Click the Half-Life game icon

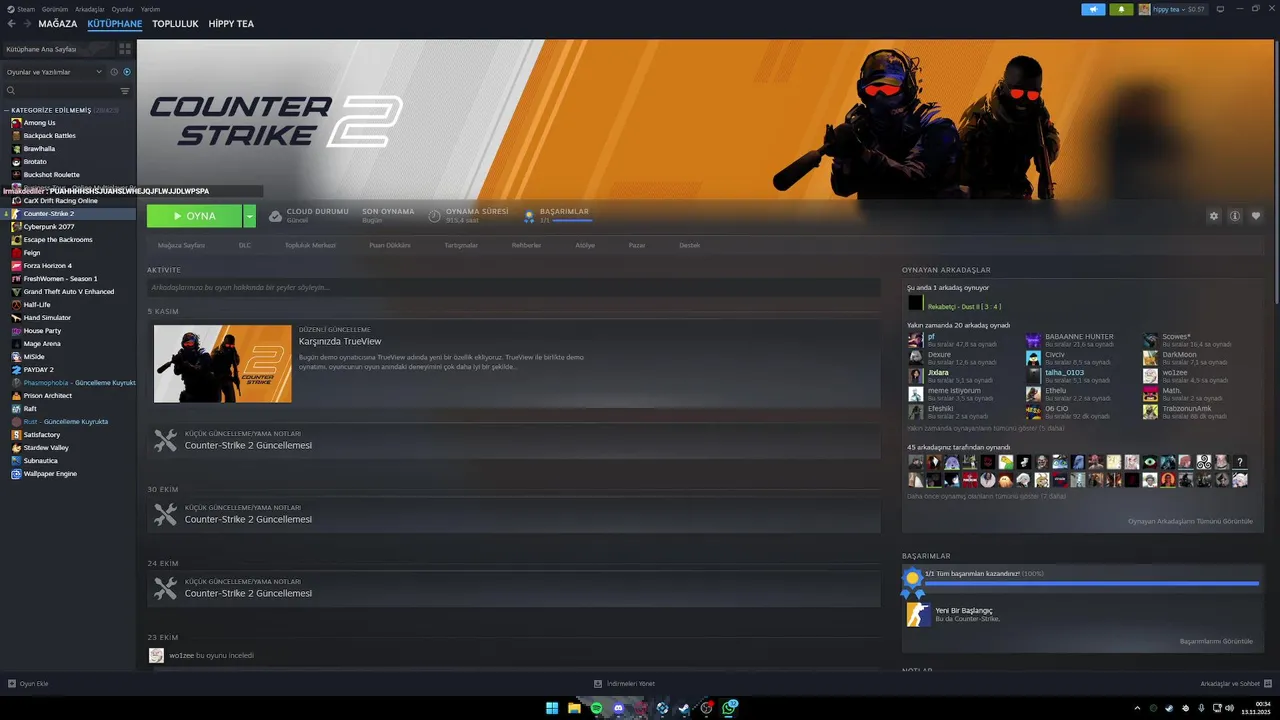16,305
